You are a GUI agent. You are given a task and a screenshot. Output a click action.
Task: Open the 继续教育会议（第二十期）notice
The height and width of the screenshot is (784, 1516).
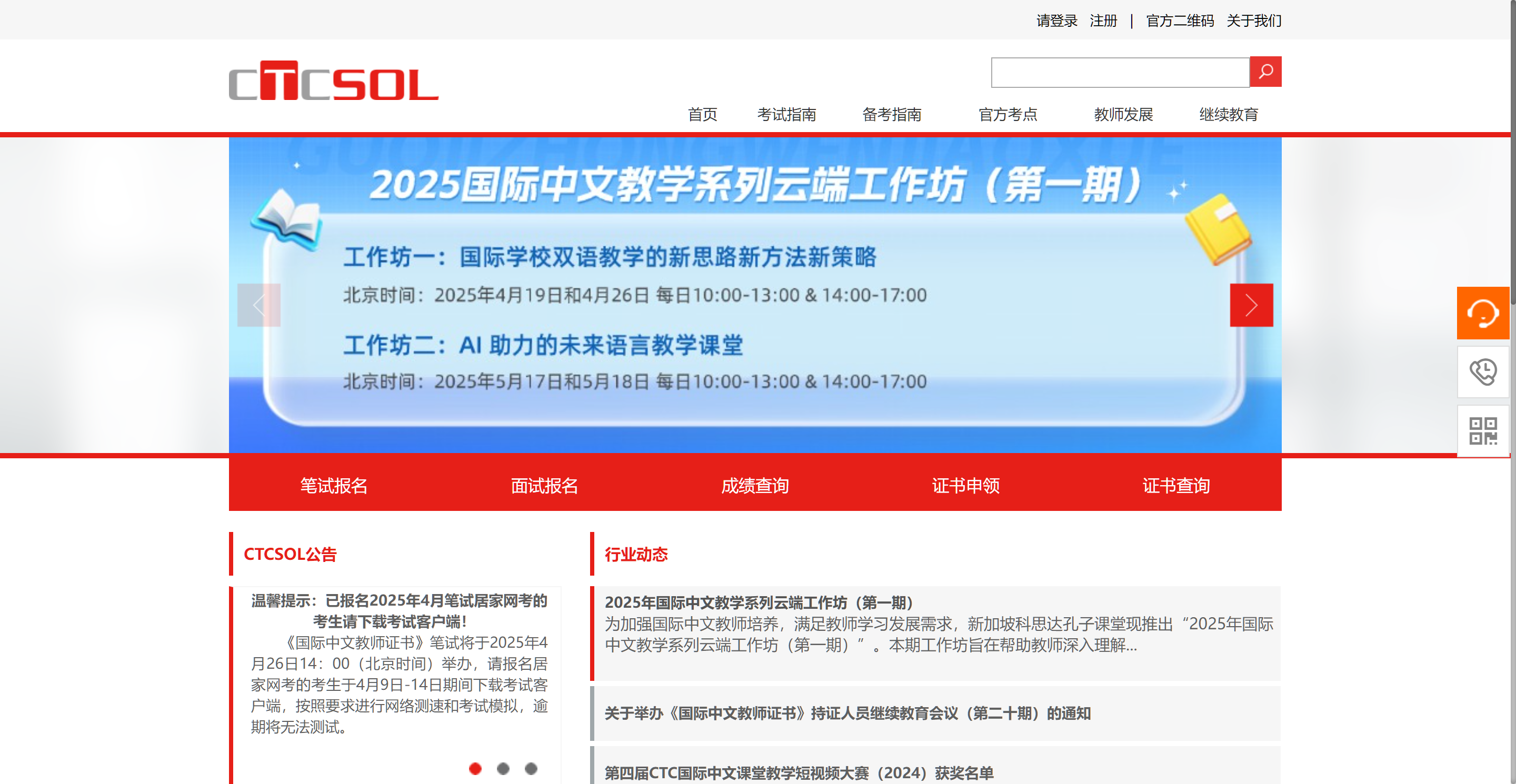coord(847,713)
